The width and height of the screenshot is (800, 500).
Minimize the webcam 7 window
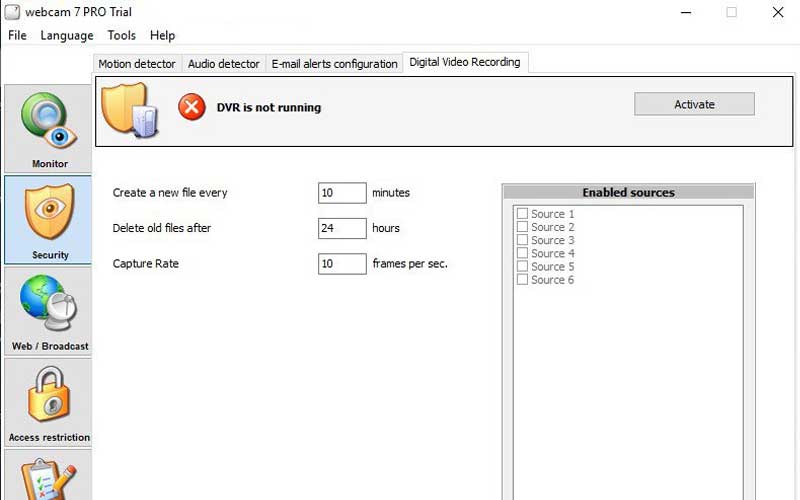[686, 12]
